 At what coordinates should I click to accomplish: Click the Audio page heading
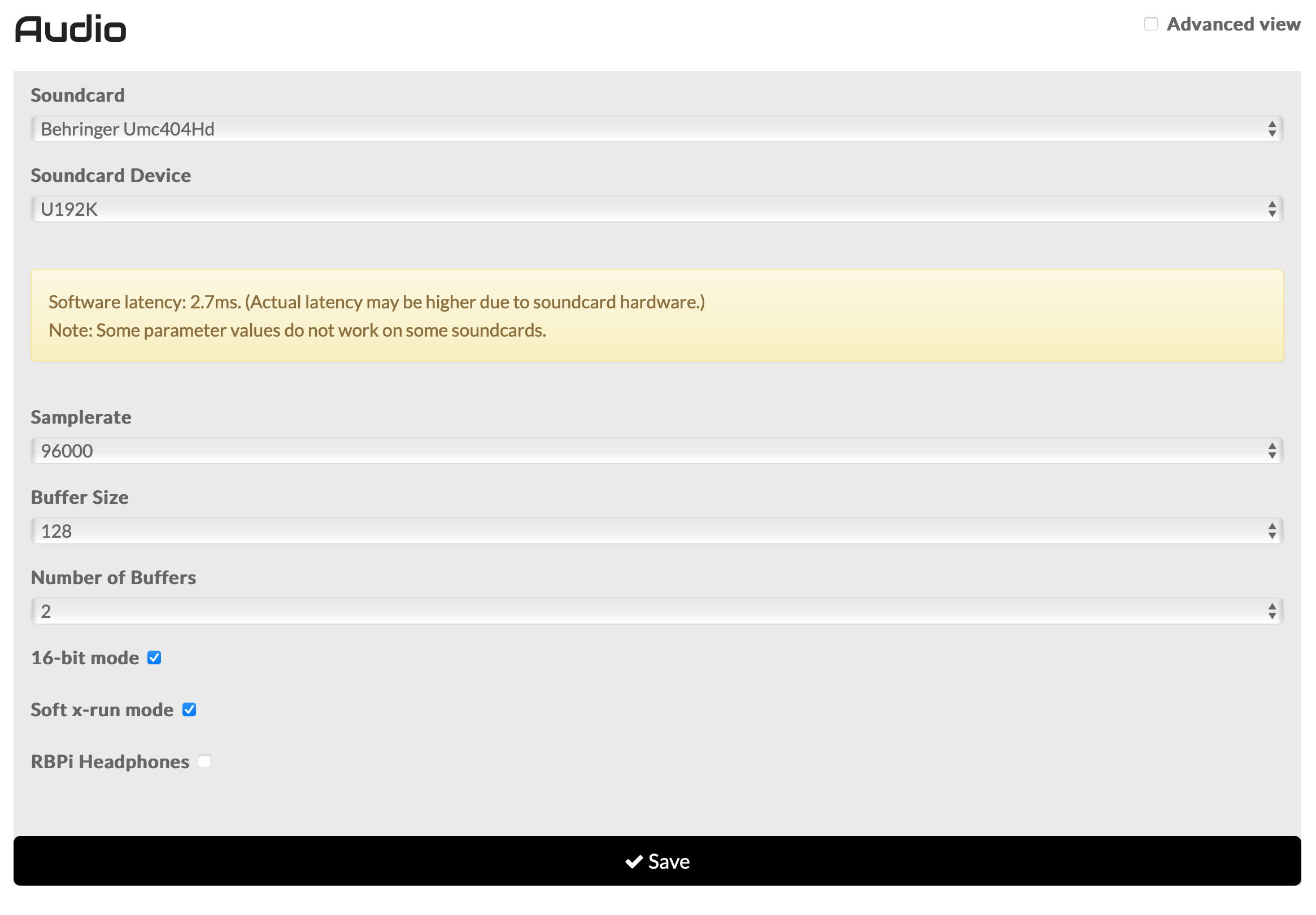[x=71, y=29]
